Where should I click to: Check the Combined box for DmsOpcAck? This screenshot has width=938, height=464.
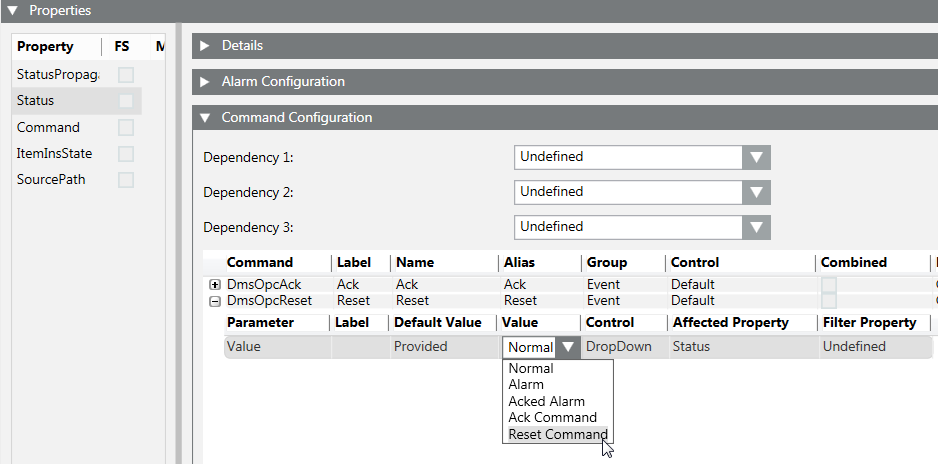point(829,285)
